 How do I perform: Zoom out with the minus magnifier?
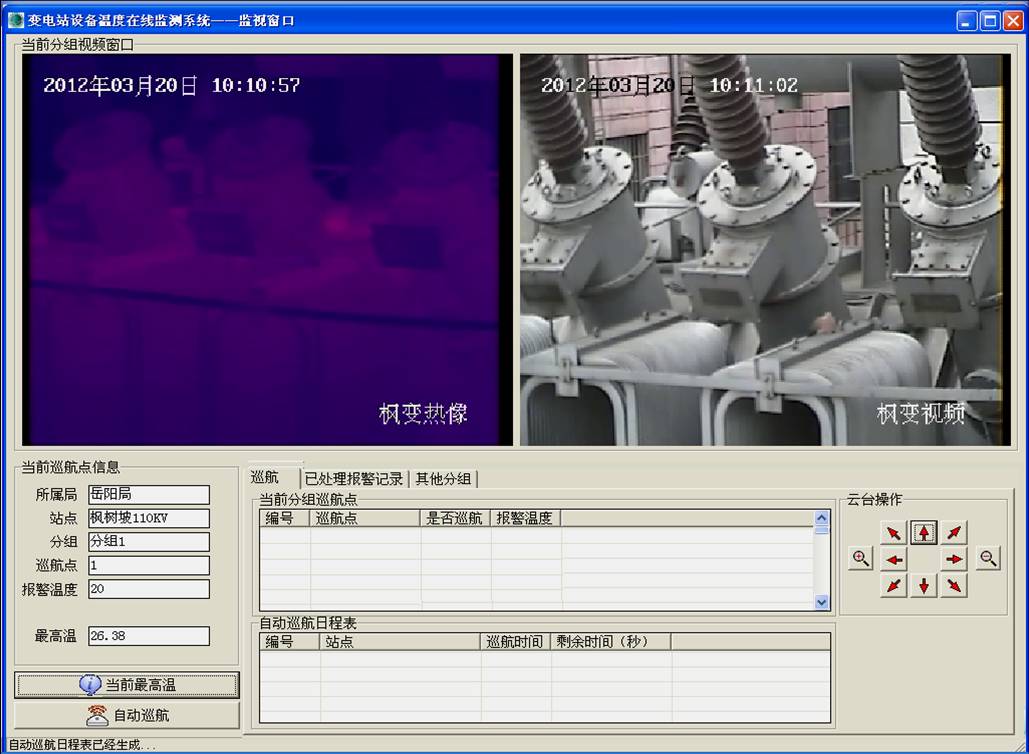coord(988,559)
